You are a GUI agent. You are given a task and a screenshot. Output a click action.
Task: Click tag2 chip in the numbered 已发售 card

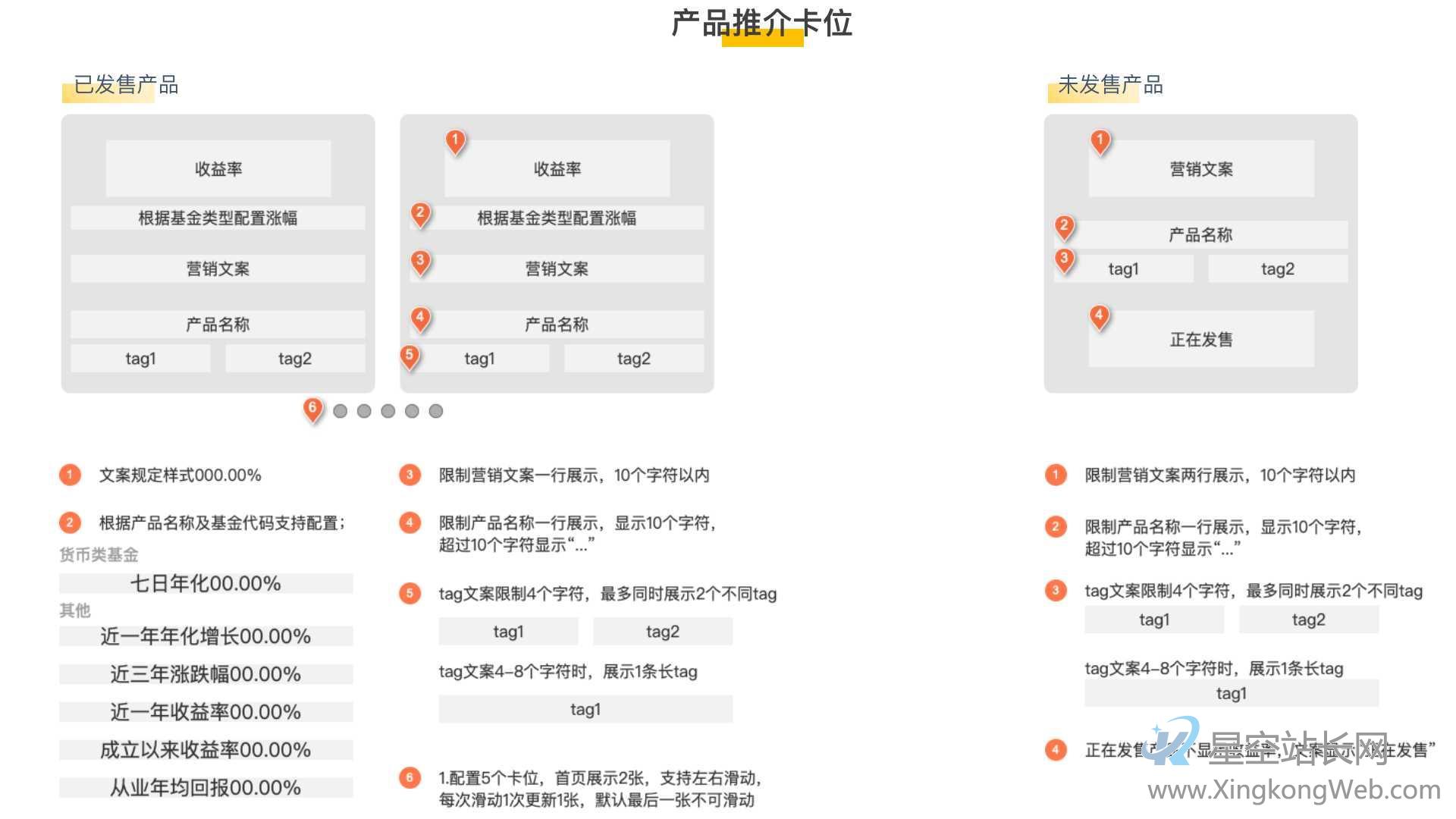coord(634,359)
